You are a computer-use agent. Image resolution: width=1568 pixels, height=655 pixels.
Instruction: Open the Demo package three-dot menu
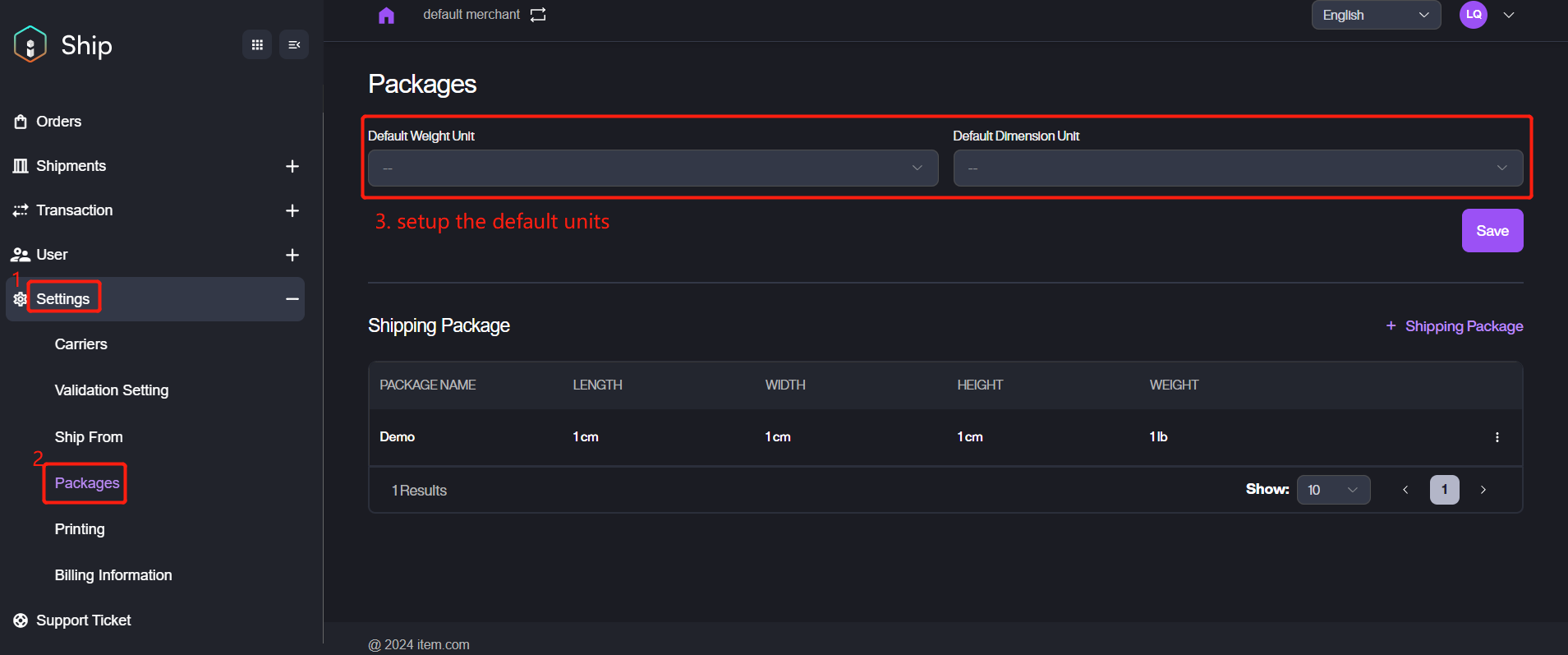(x=1497, y=437)
